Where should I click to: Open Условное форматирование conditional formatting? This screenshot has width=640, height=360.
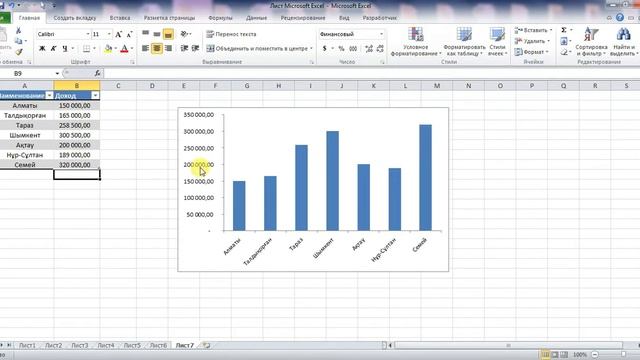tap(416, 41)
